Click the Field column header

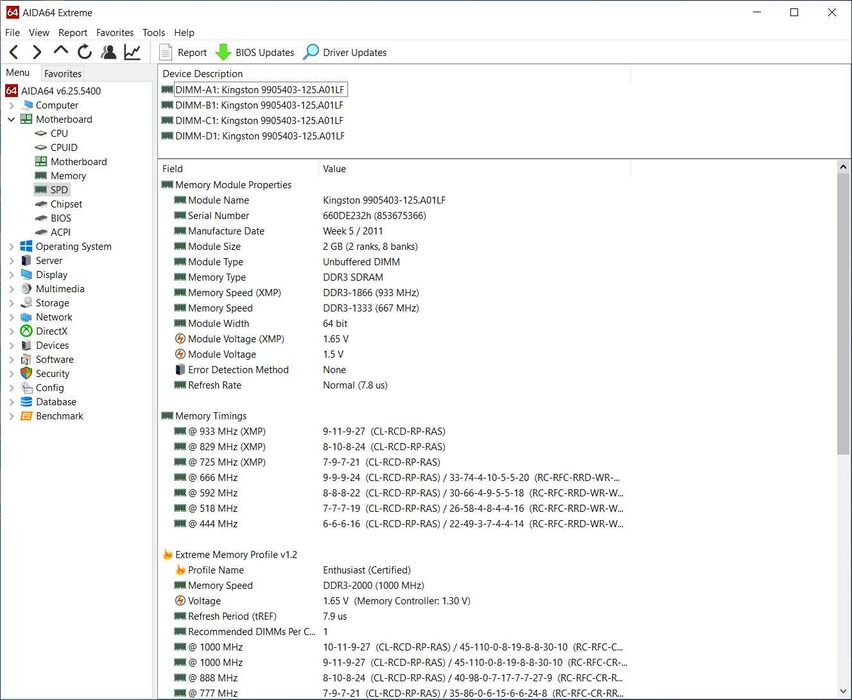click(238, 169)
